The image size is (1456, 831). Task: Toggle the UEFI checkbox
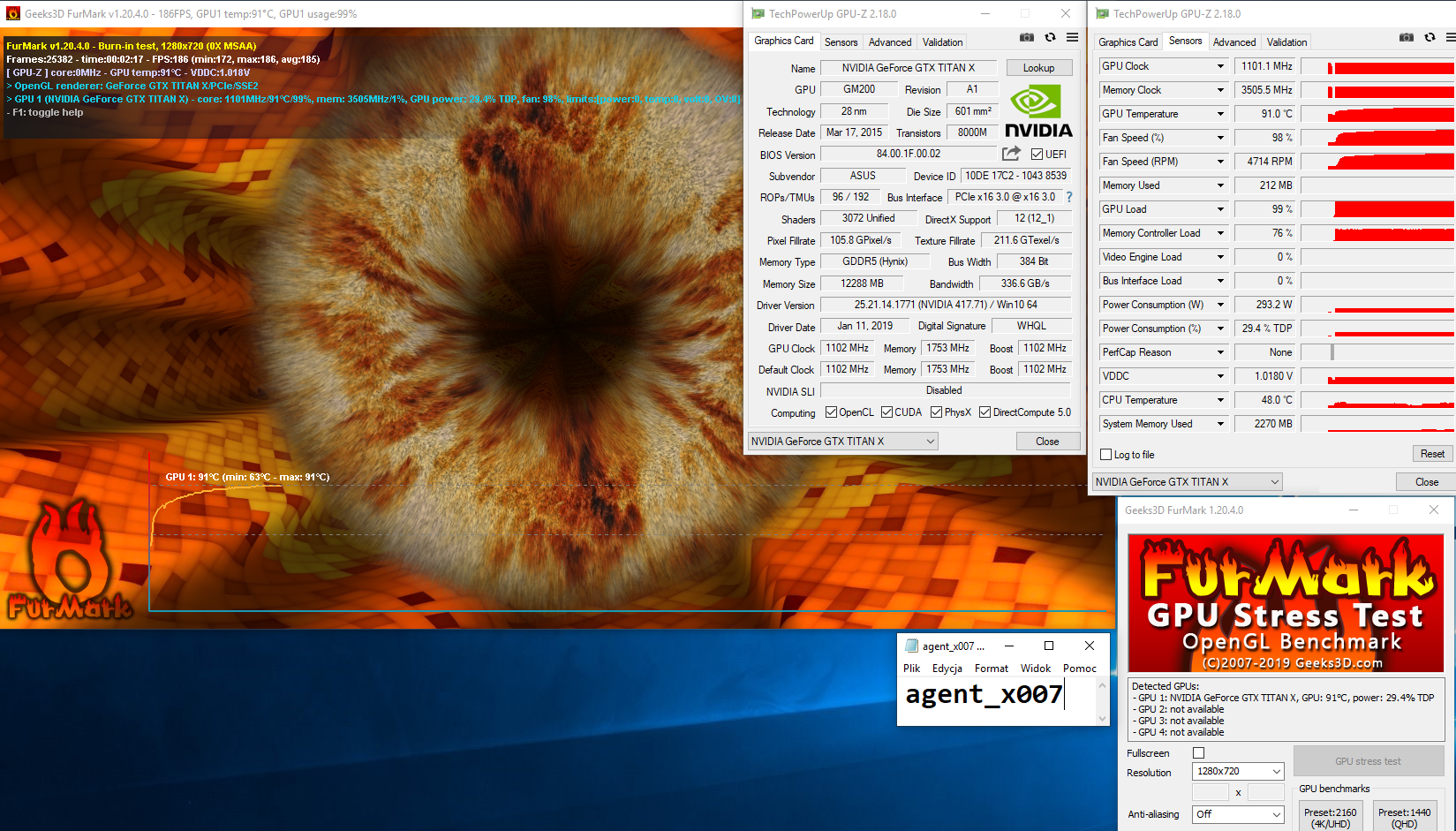point(1037,155)
